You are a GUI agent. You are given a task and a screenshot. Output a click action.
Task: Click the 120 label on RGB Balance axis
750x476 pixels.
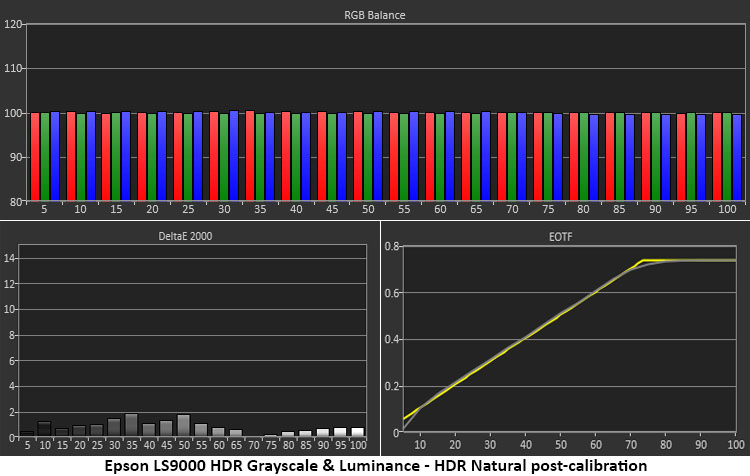click(13, 24)
